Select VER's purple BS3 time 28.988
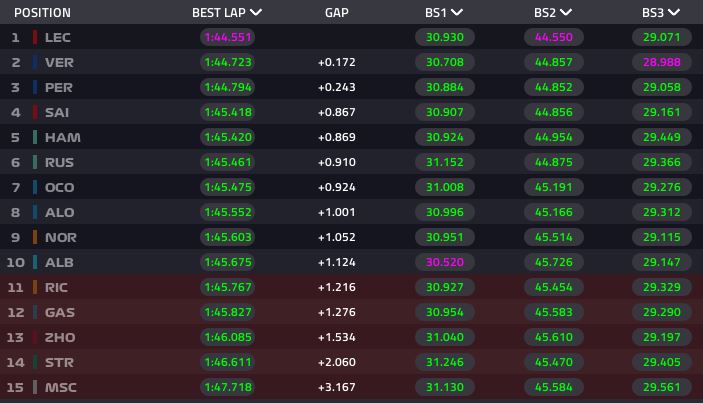Image resolution: width=703 pixels, height=403 pixels. pos(661,62)
